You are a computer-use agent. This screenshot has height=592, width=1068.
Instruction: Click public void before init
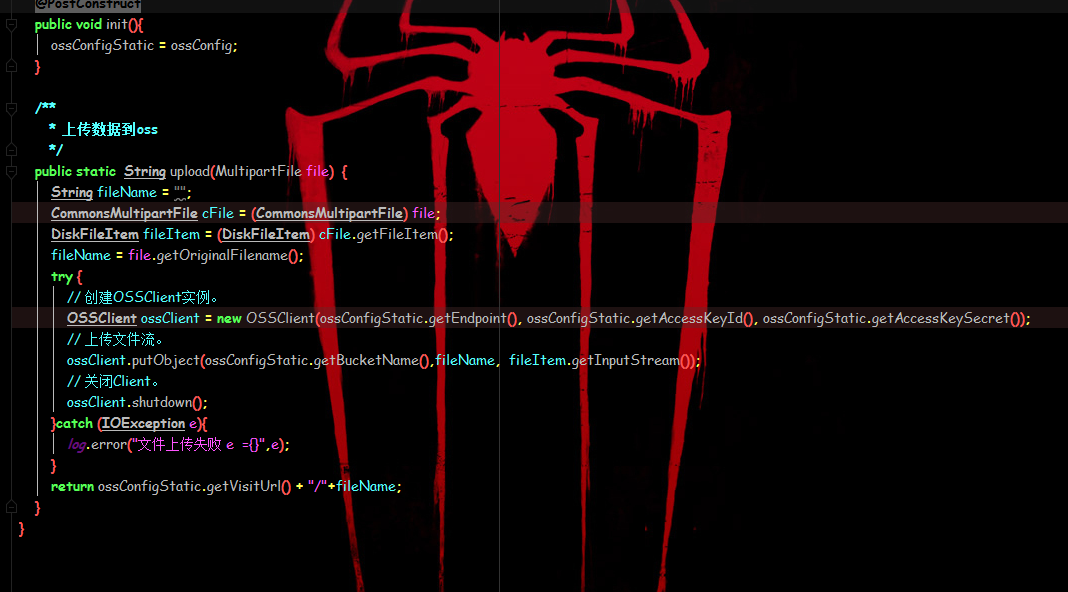[68, 25]
